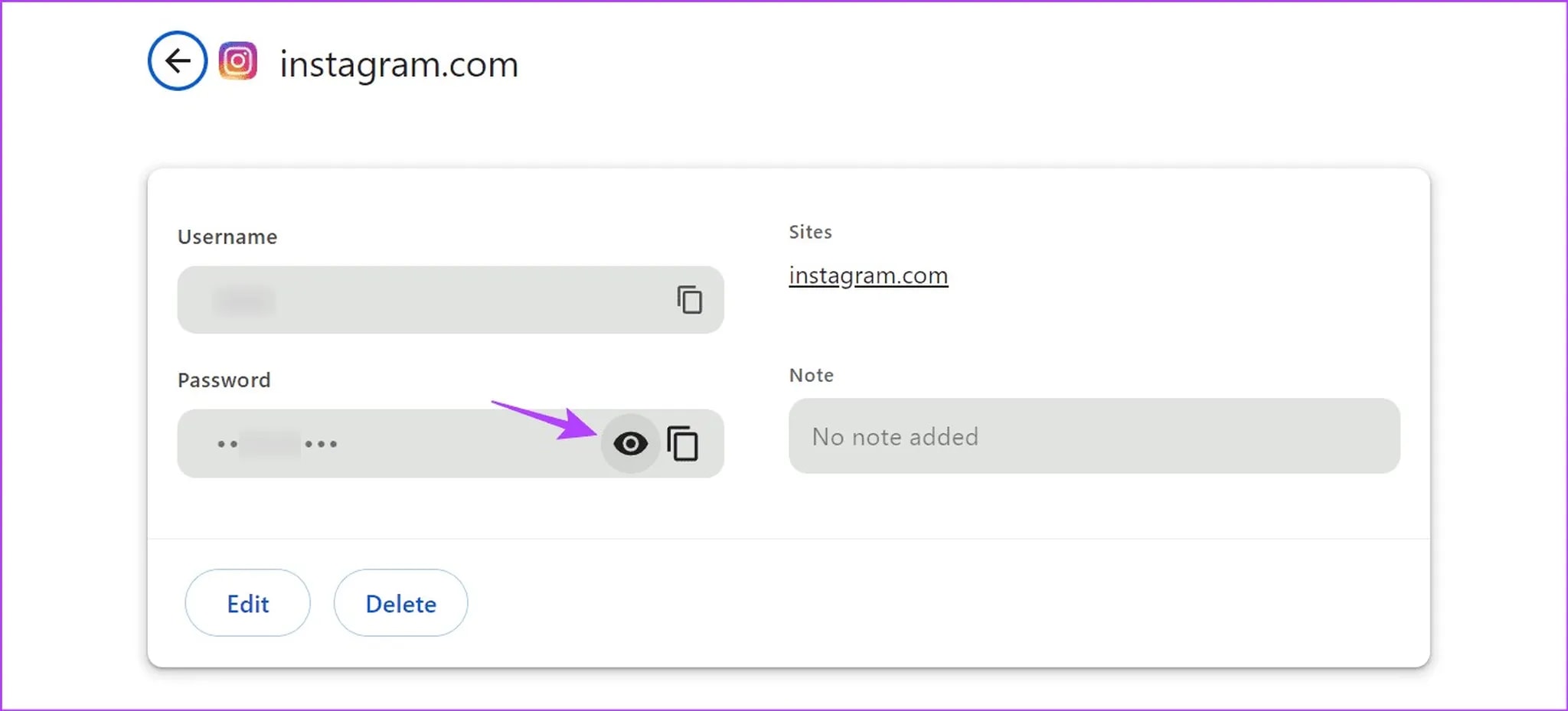This screenshot has width=1568, height=711.
Task: Copy the password with the copy icon
Action: (x=683, y=444)
